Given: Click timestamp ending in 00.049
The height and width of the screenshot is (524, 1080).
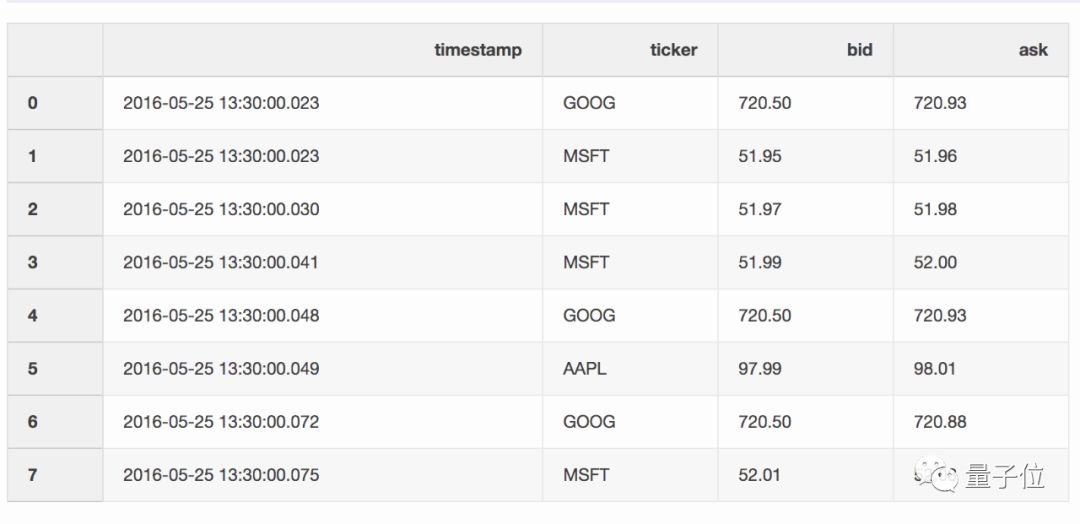Looking at the screenshot, I should (221, 369).
